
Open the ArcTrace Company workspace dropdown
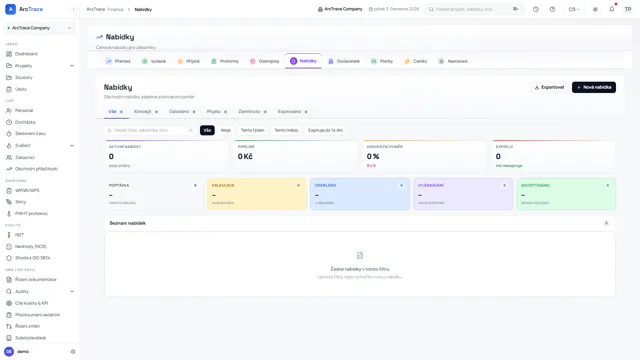coord(40,28)
